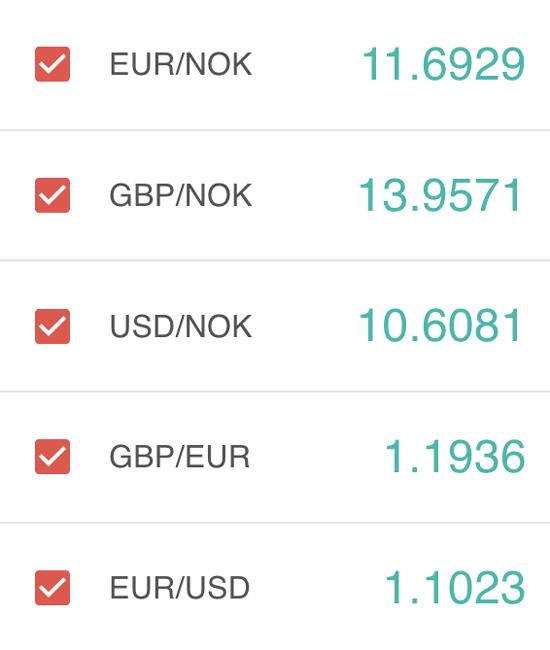Toggle the GBP/NOK red checkbox
Image resolution: width=550 pixels, height=650 pixels.
pos(52,195)
